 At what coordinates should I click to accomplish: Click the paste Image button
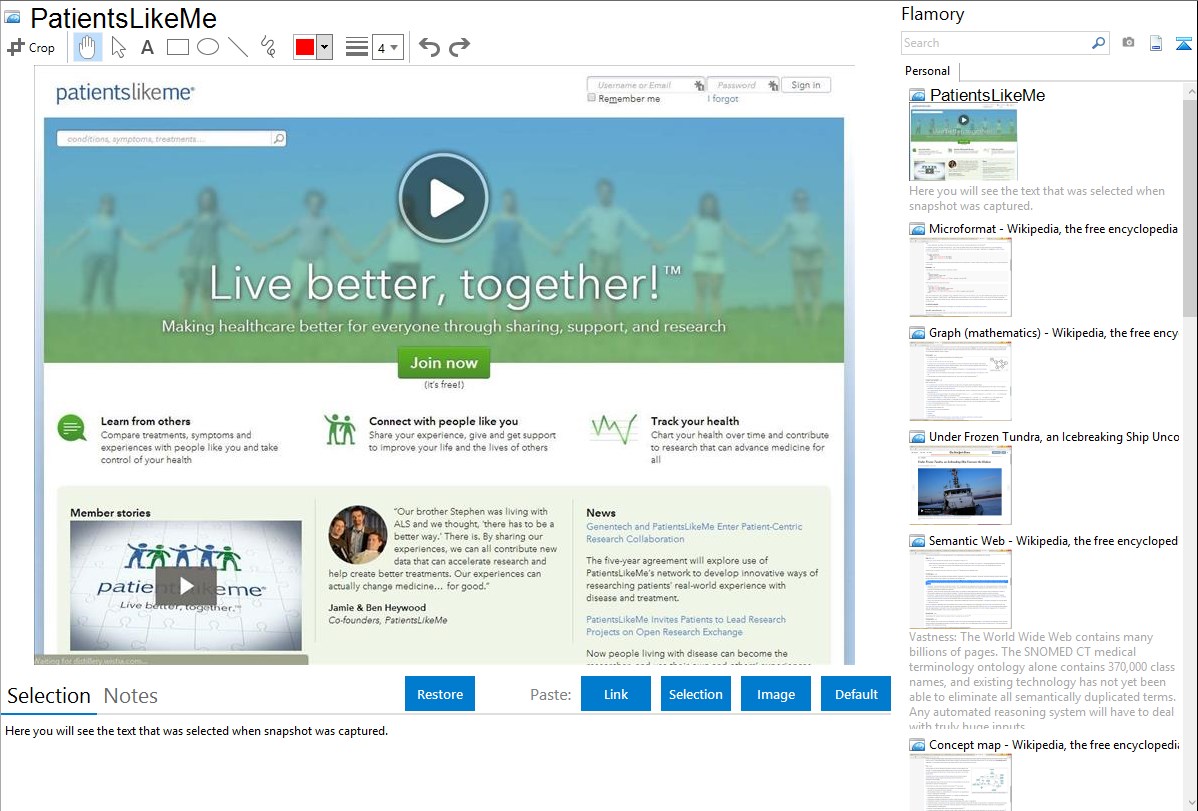point(775,694)
